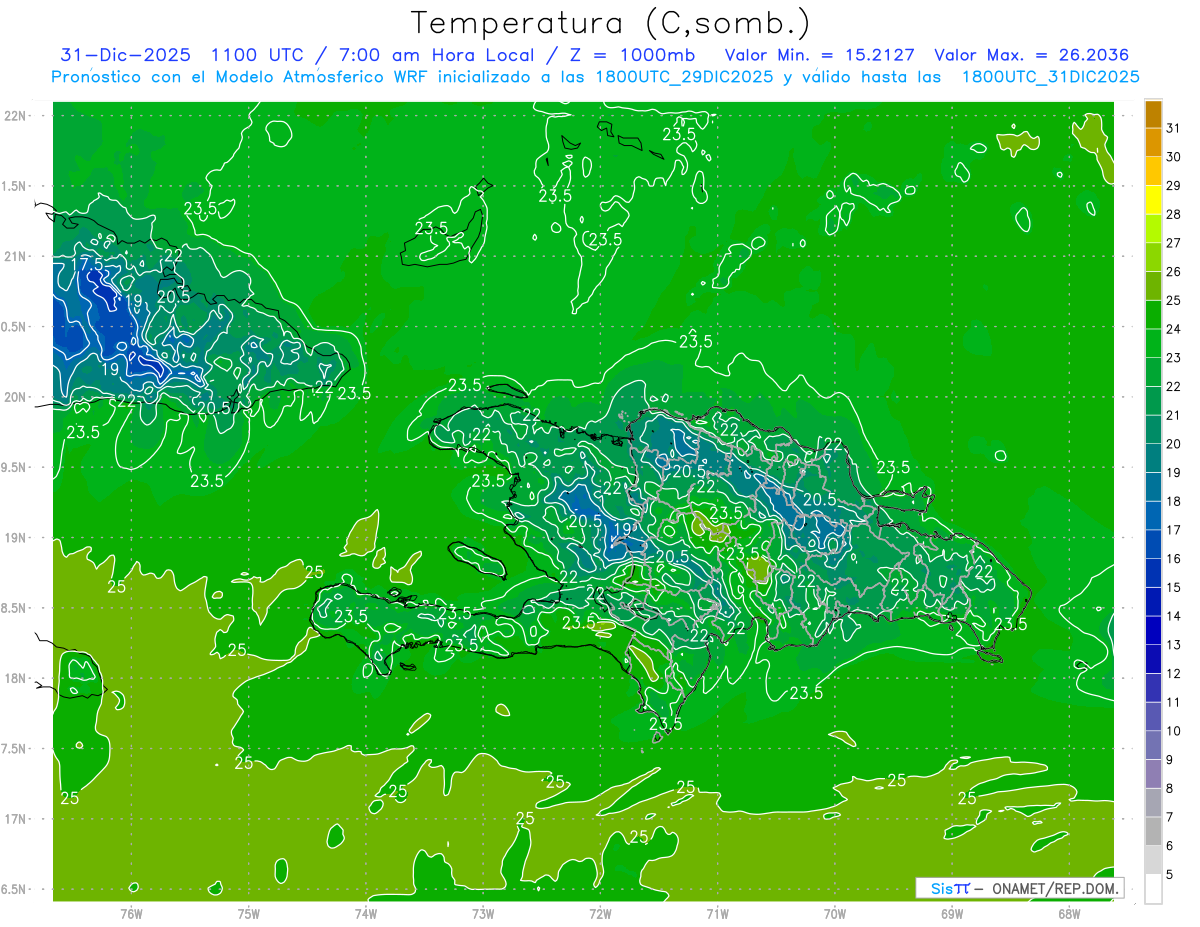Click the "70W" longitude axis label
The height and width of the screenshot is (927, 1200).
click(x=835, y=914)
